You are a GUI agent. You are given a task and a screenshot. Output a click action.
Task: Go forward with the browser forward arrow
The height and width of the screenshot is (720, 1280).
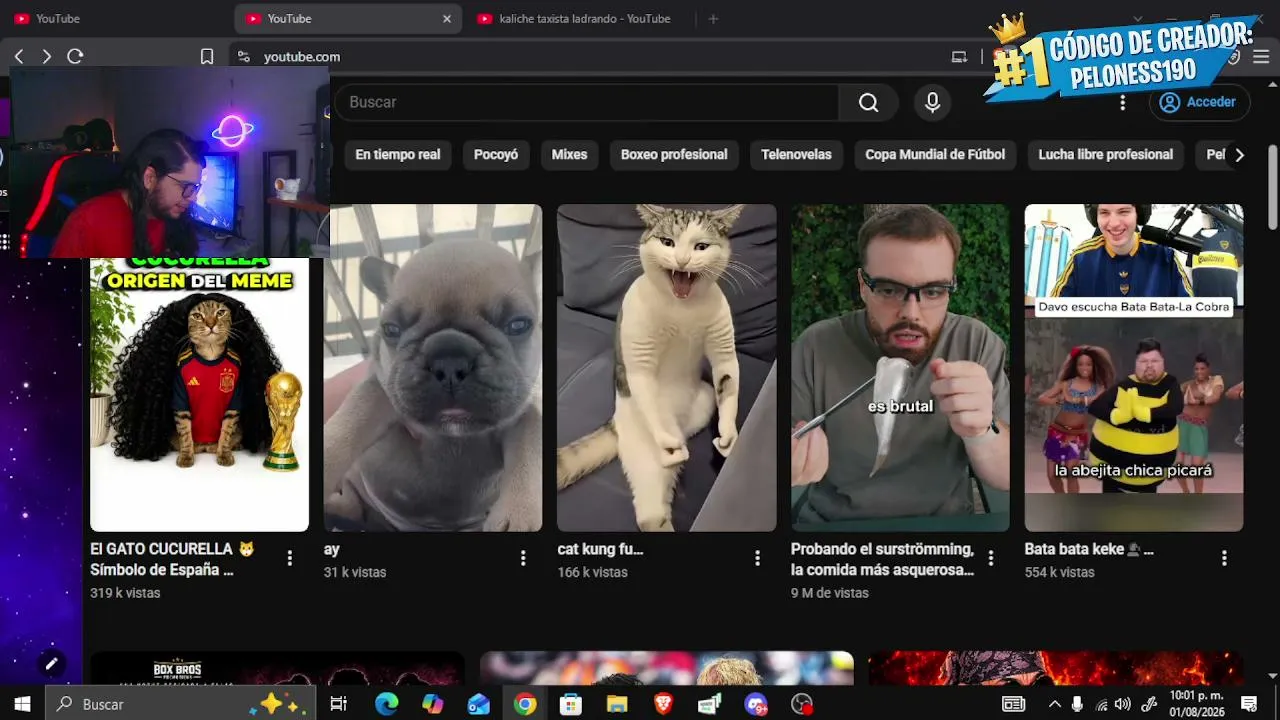coord(46,57)
